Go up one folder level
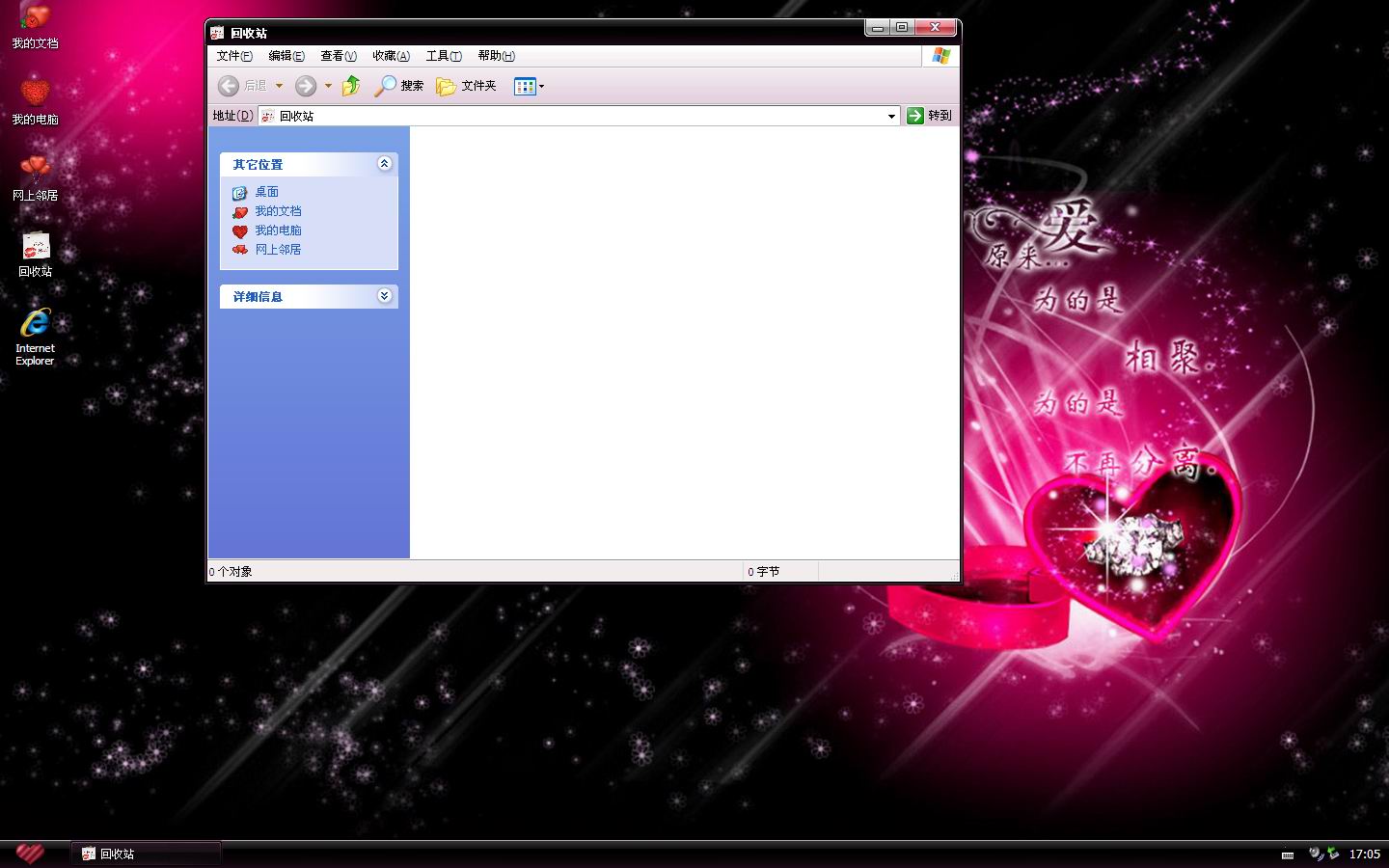Image resolution: width=1389 pixels, height=868 pixels. pyautogui.click(x=351, y=86)
